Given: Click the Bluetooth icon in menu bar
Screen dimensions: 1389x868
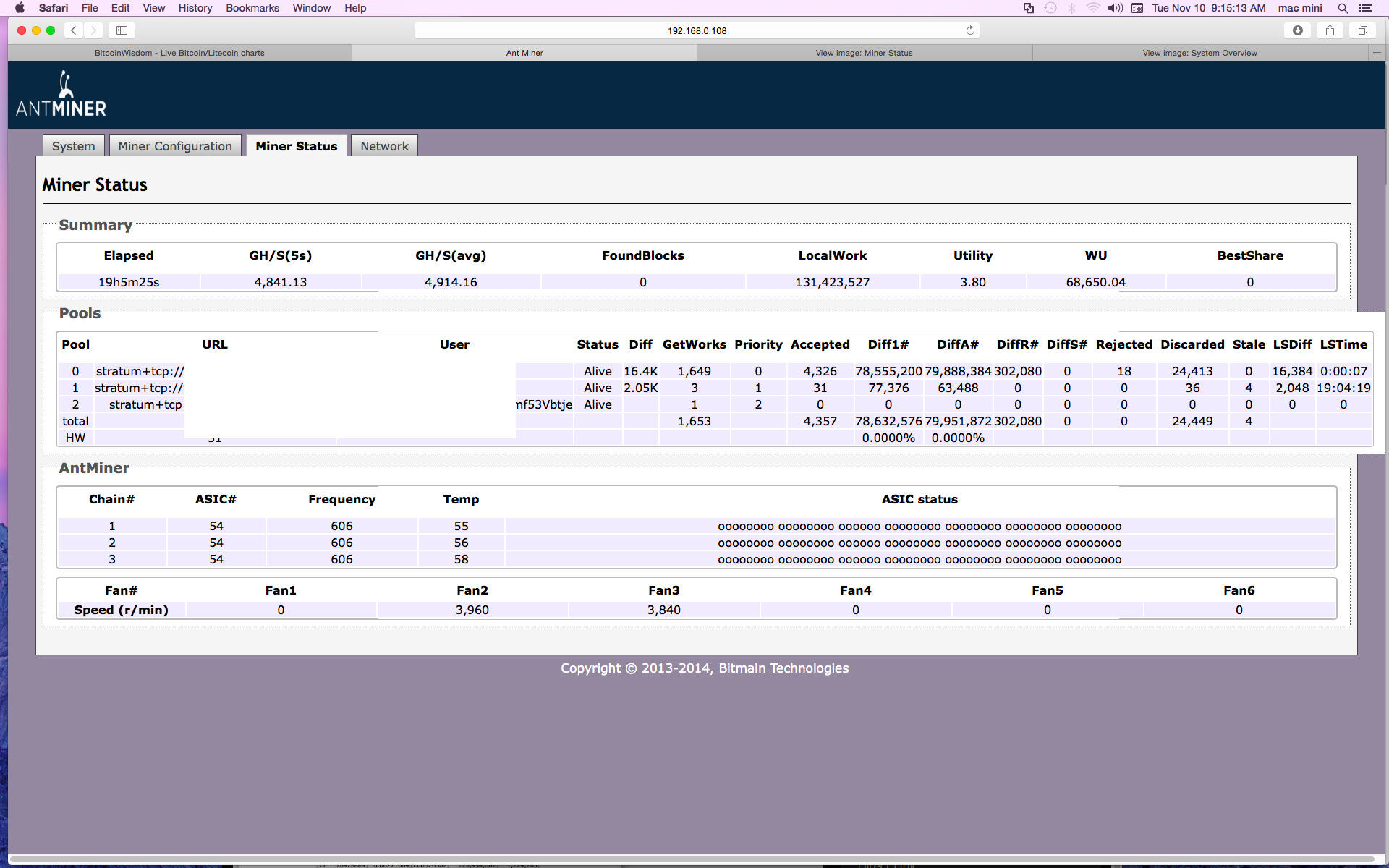Looking at the screenshot, I should click(1072, 8).
